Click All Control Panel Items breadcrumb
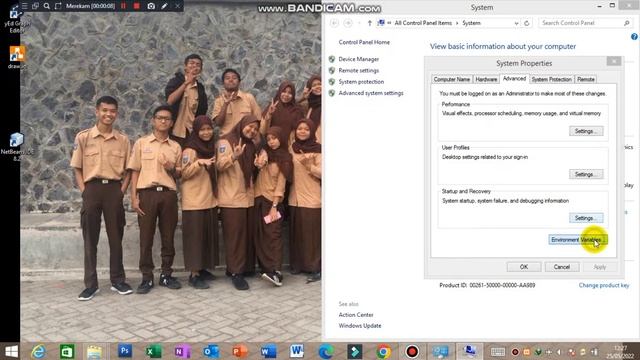This screenshot has height=360, width=640. 423,23
